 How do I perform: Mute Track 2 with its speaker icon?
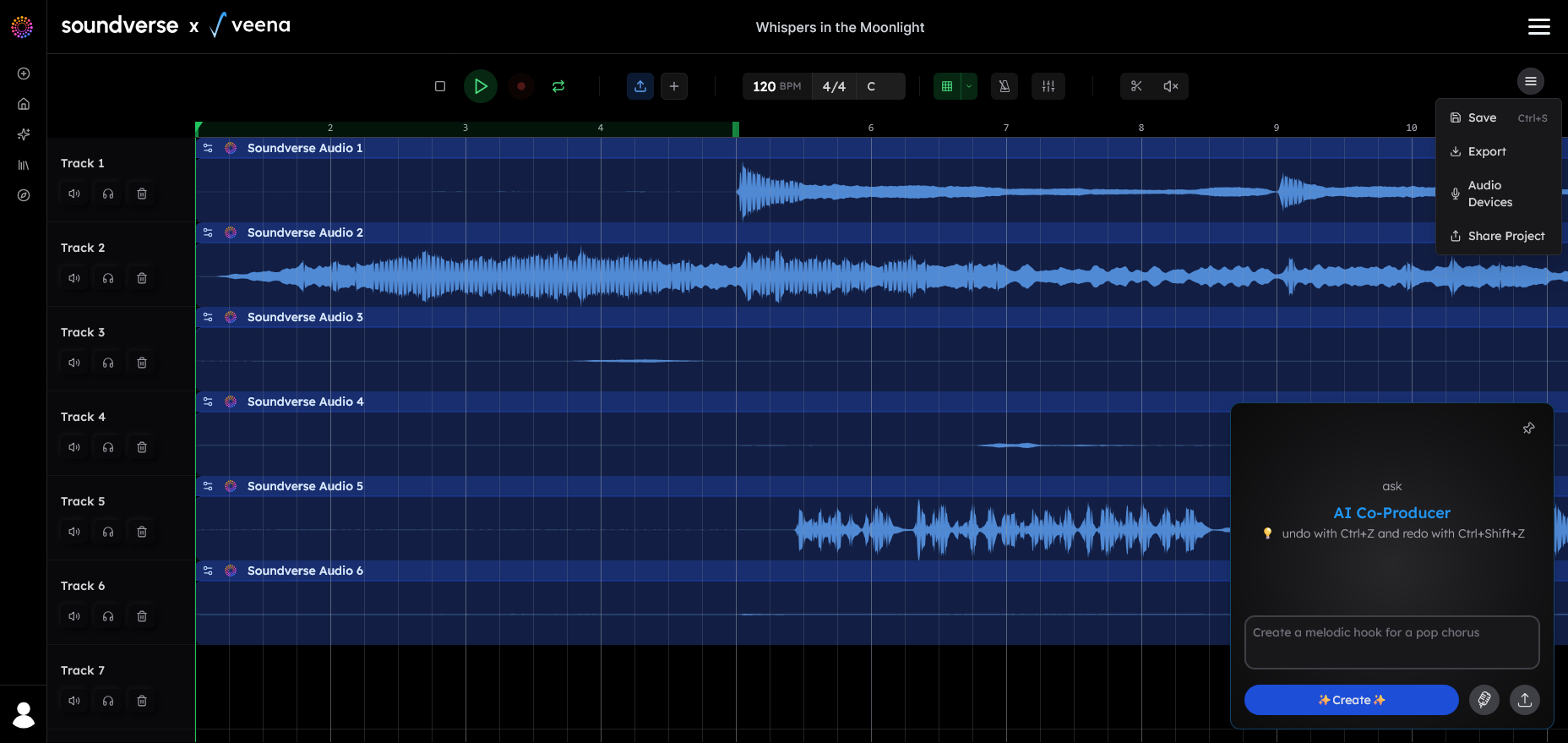pos(74,278)
